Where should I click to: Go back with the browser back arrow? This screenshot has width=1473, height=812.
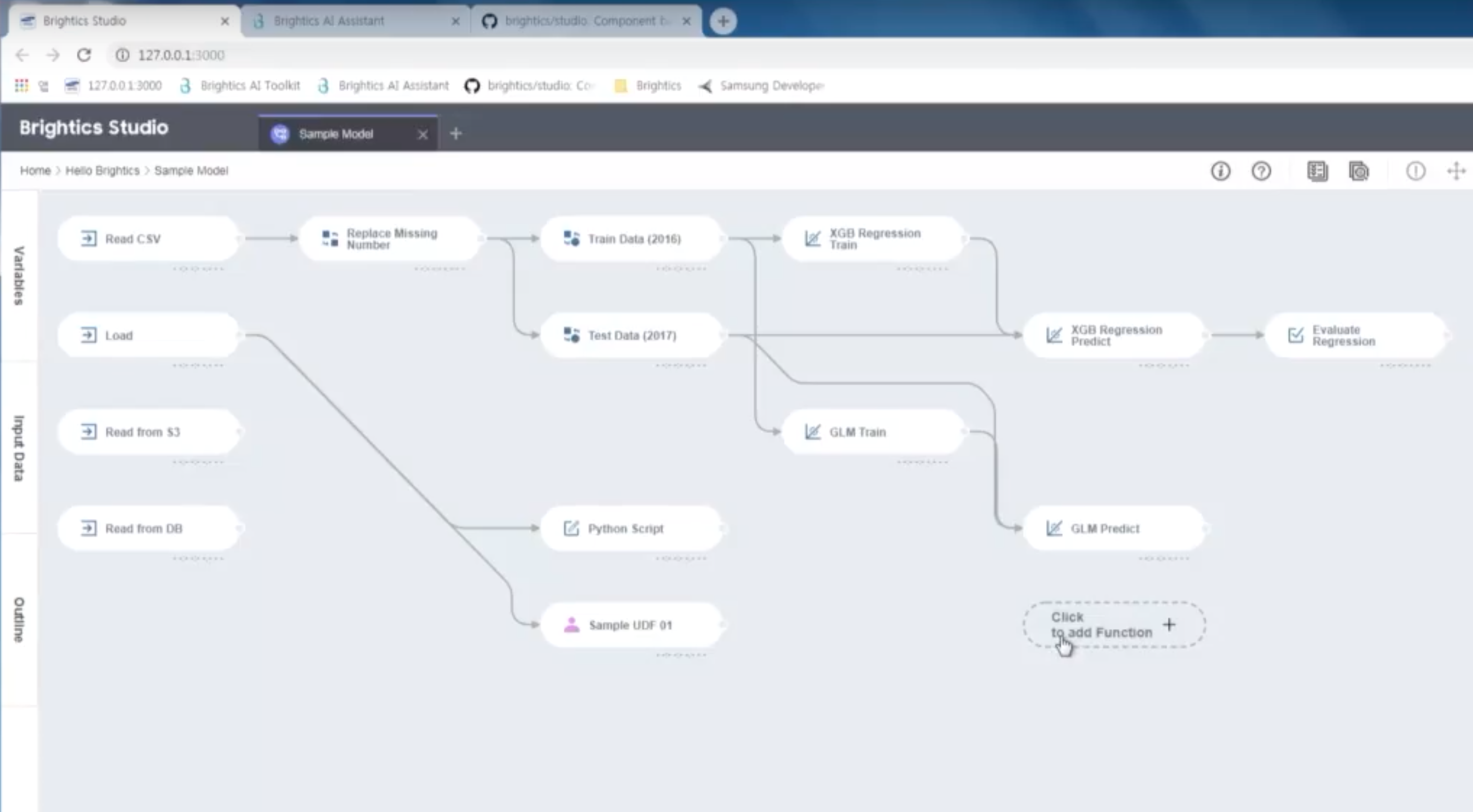(x=22, y=55)
